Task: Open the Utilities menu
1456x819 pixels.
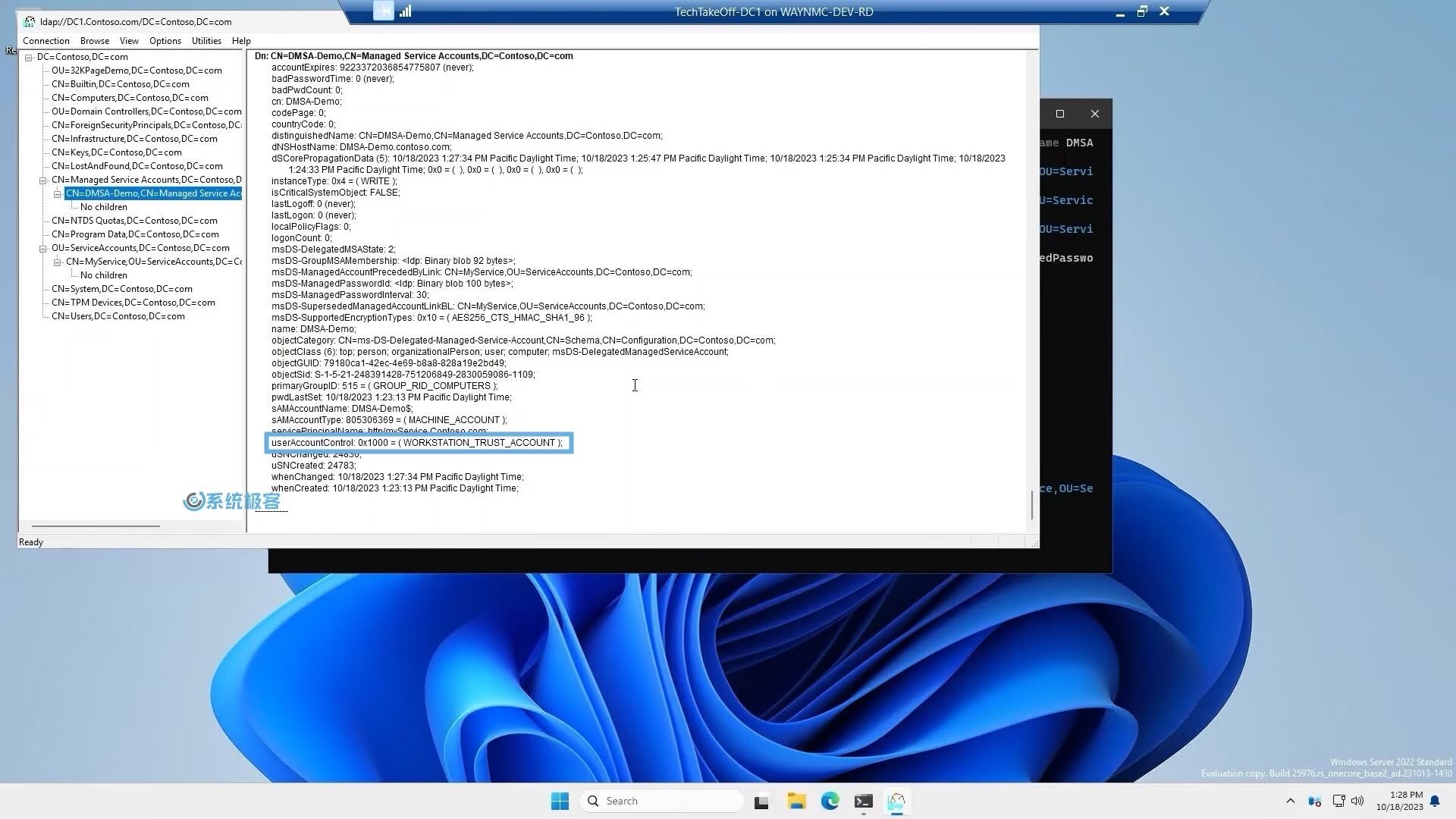Action: click(206, 41)
